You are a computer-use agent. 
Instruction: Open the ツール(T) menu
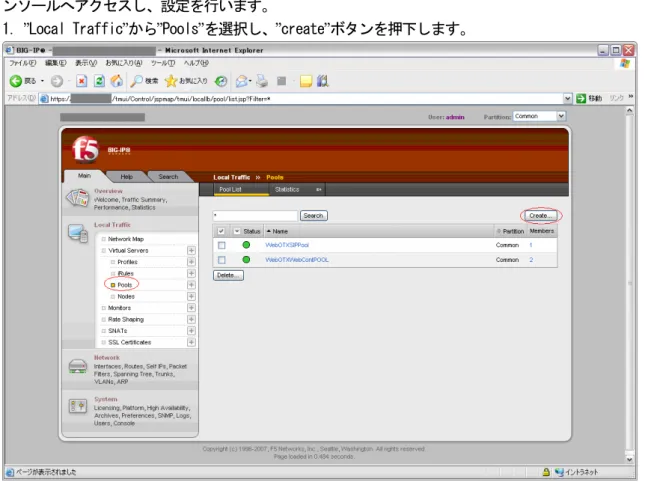click(x=162, y=63)
